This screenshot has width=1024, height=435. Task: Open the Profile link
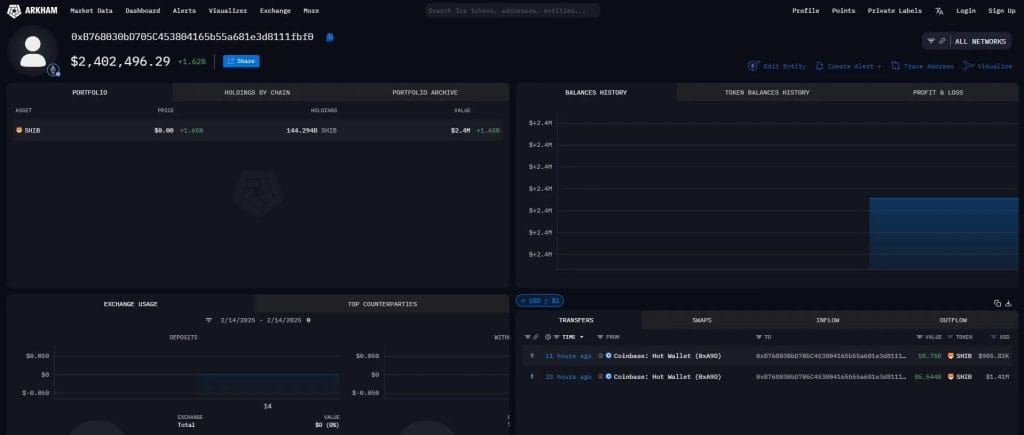[x=805, y=11]
